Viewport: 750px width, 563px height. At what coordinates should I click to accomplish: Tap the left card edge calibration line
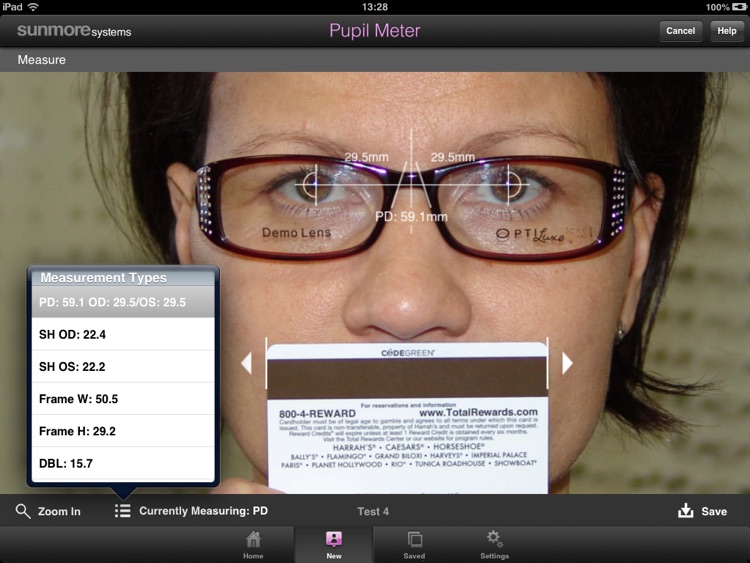(x=266, y=363)
